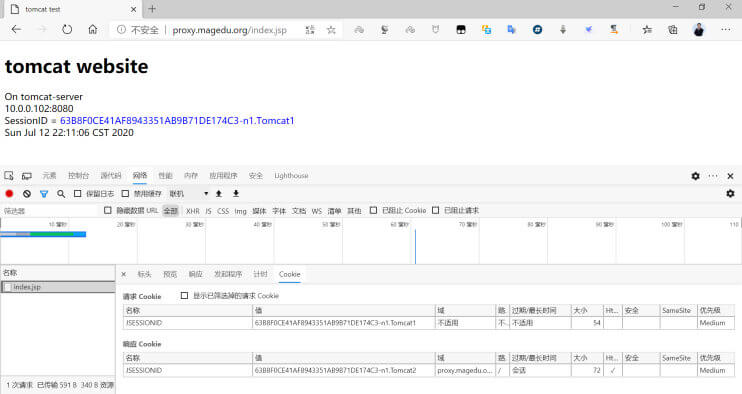The width and height of the screenshot is (742, 394).
Task: Search the network requests
Action: 61,193
